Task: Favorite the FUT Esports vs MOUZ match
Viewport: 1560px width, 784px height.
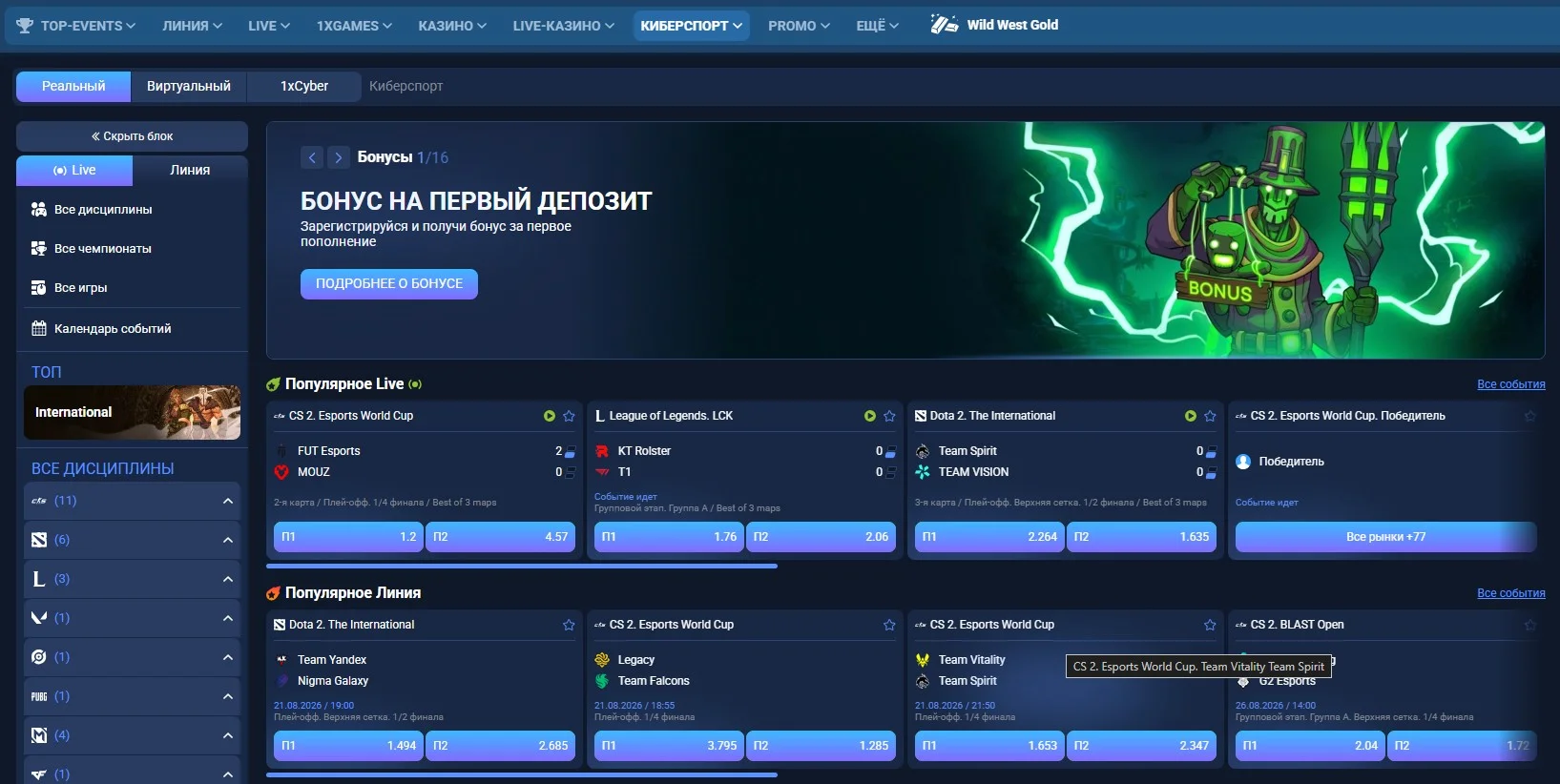Action: pos(570,416)
